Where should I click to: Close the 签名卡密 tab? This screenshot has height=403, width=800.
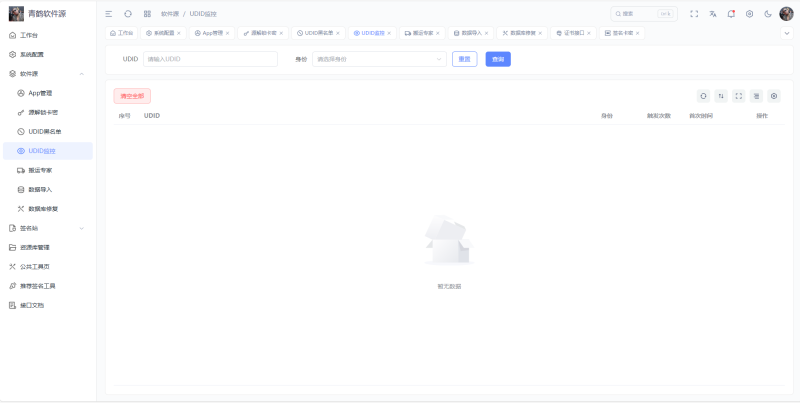click(637, 33)
